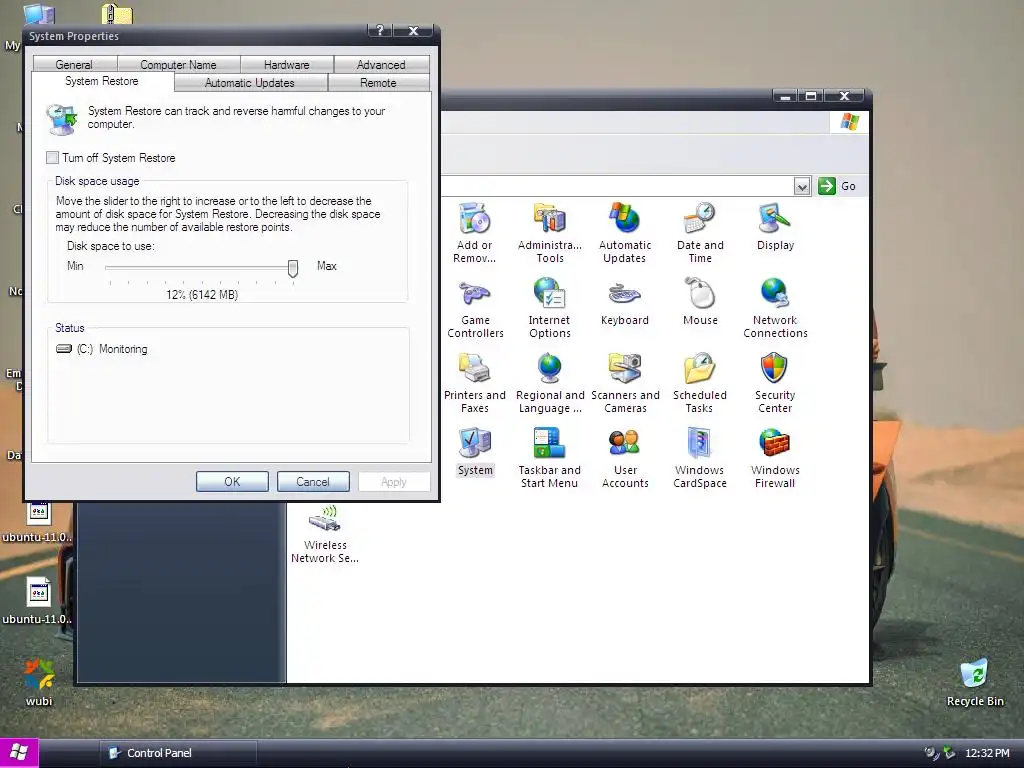
Task: Click OK in System Properties
Action: click(232, 481)
